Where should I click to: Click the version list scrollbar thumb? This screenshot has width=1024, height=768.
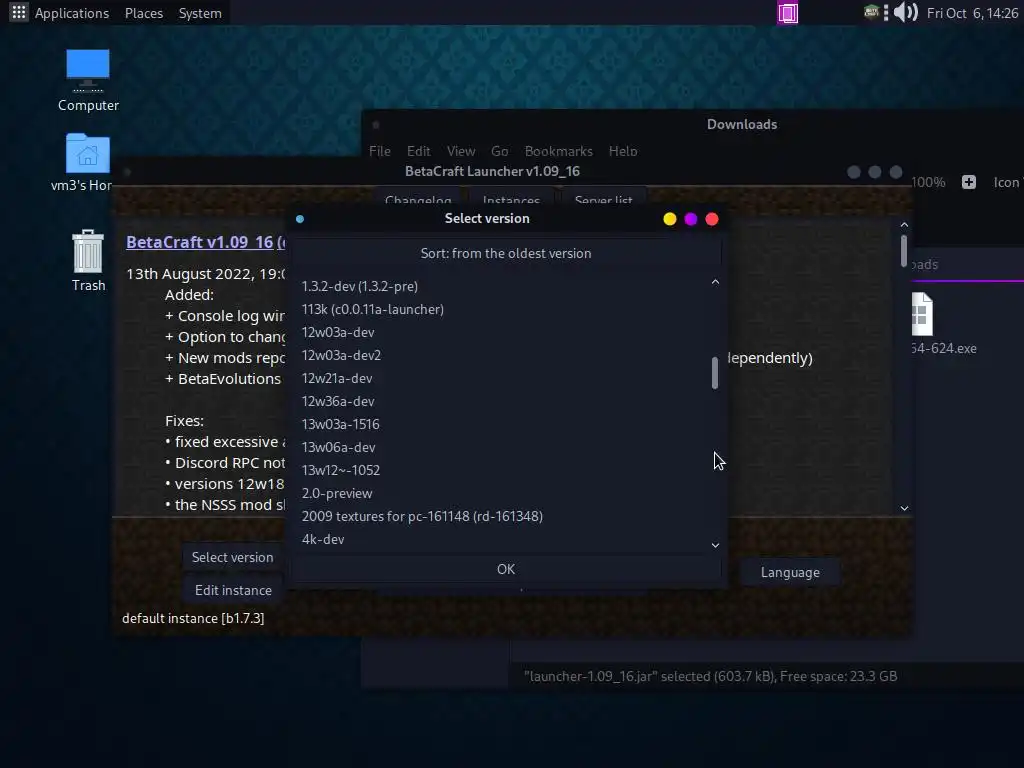click(x=715, y=372)
